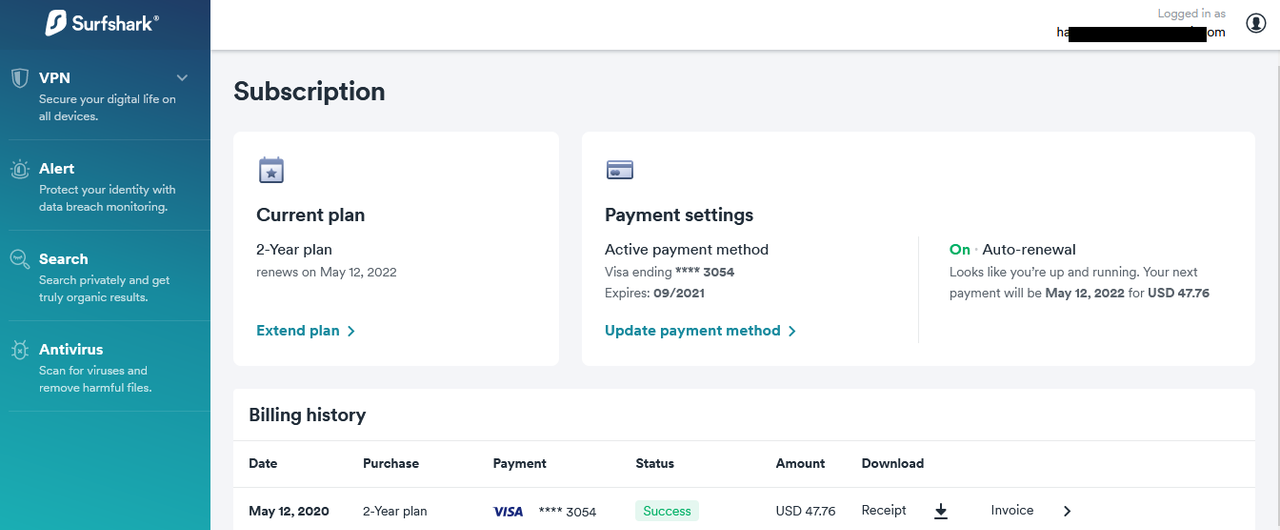The width and height of the screenshot is (1280, 530).
Task: Click '2-Year plan' in the billing row
Action: pos(395,511)
